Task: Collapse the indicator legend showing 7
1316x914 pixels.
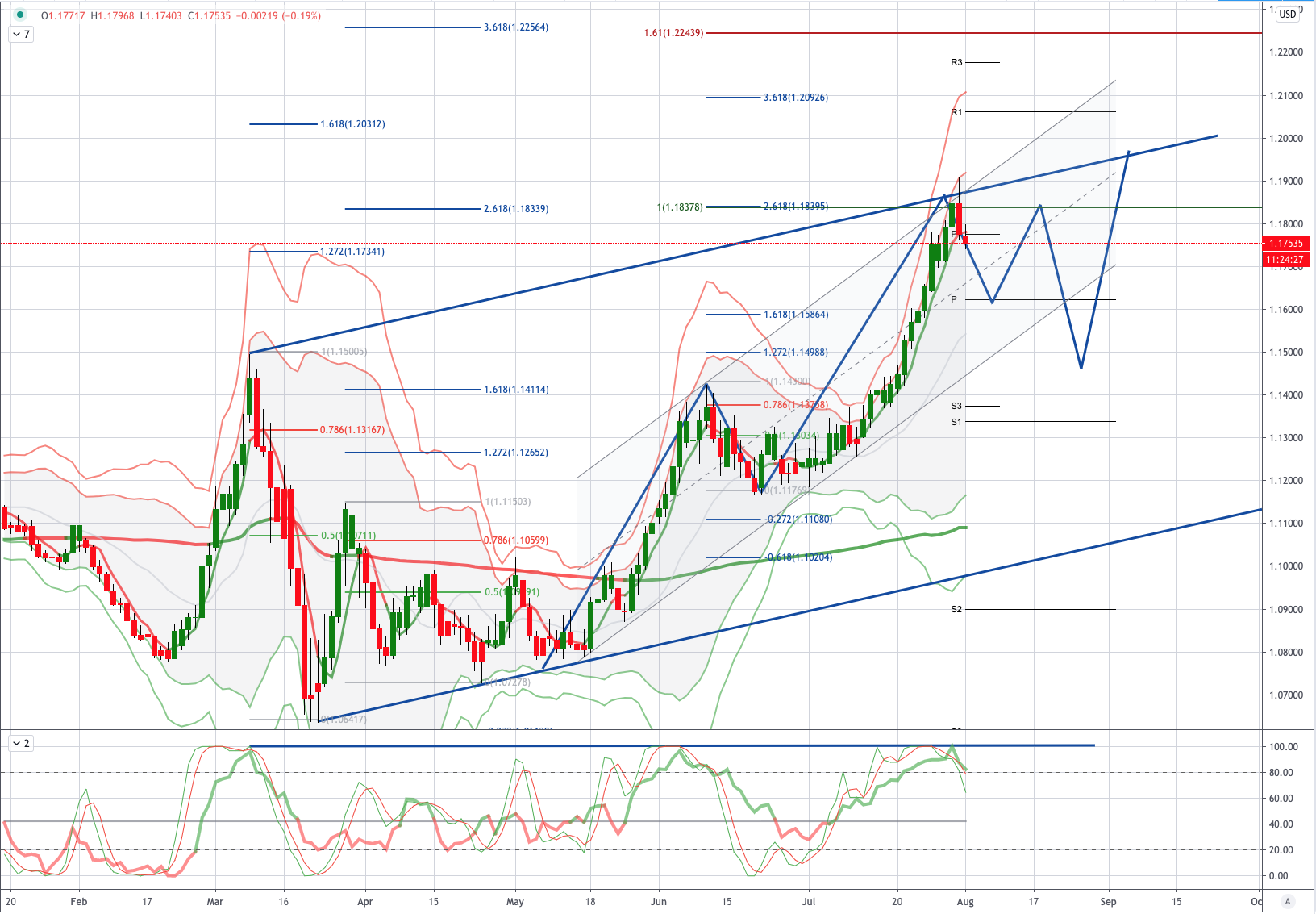Action: (x=21, y=35)
